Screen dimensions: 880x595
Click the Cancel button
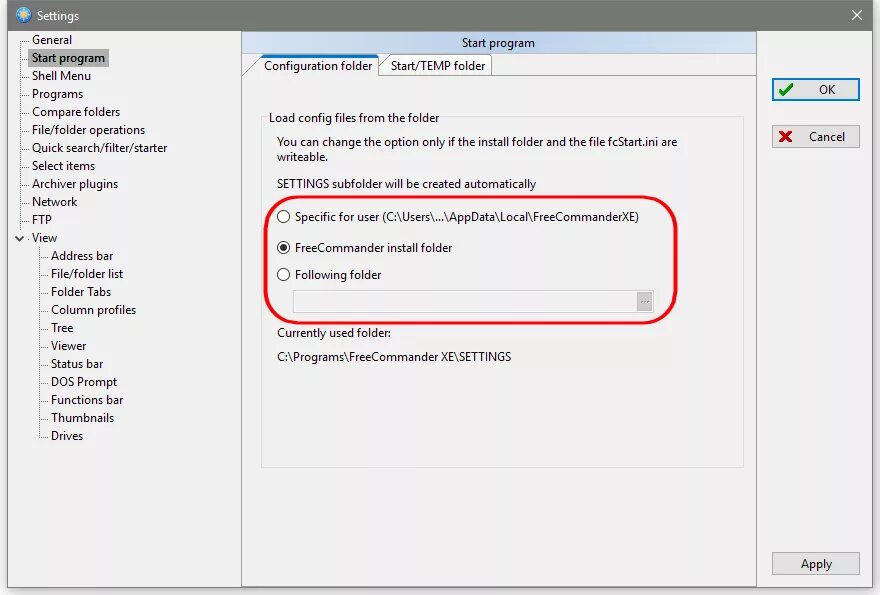tap(815, 136)
